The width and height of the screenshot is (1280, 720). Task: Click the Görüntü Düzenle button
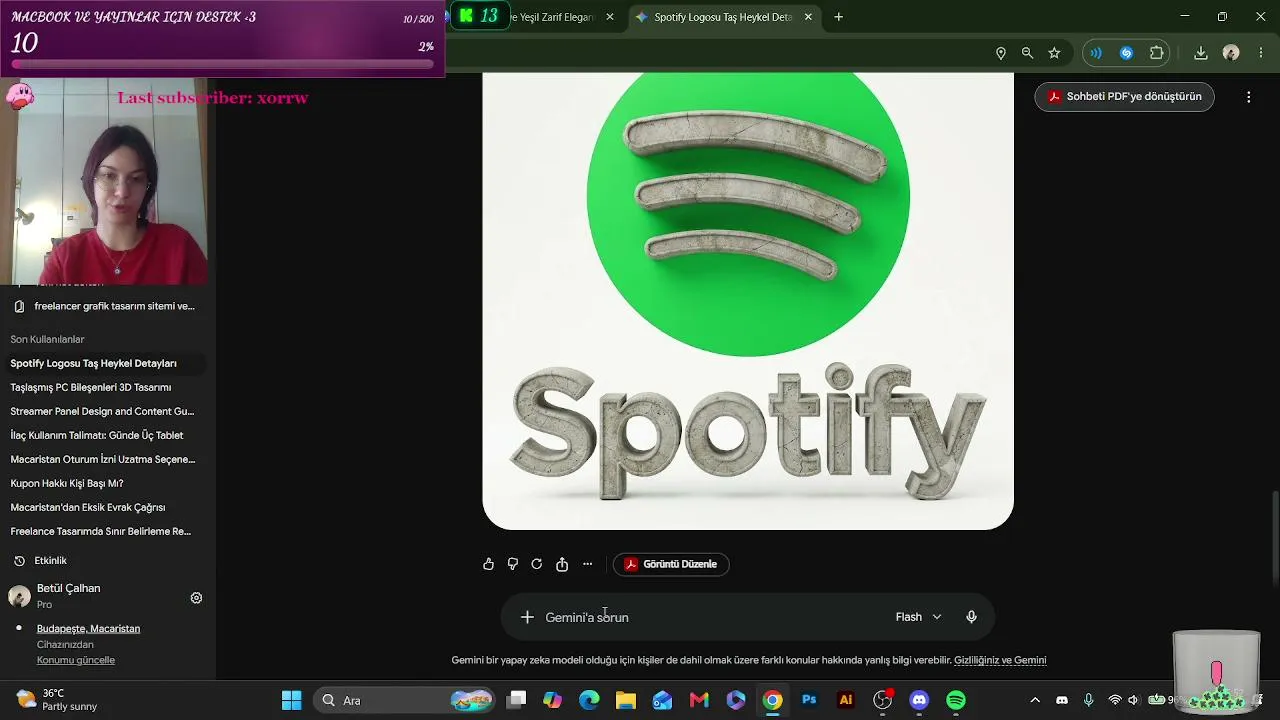click(x=671, y=564)
